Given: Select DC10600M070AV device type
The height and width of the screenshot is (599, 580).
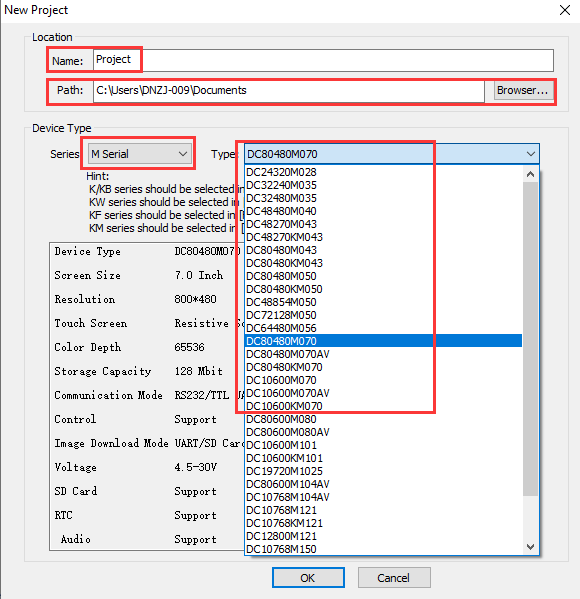Looking at the screenshot, I should [383, 393].
